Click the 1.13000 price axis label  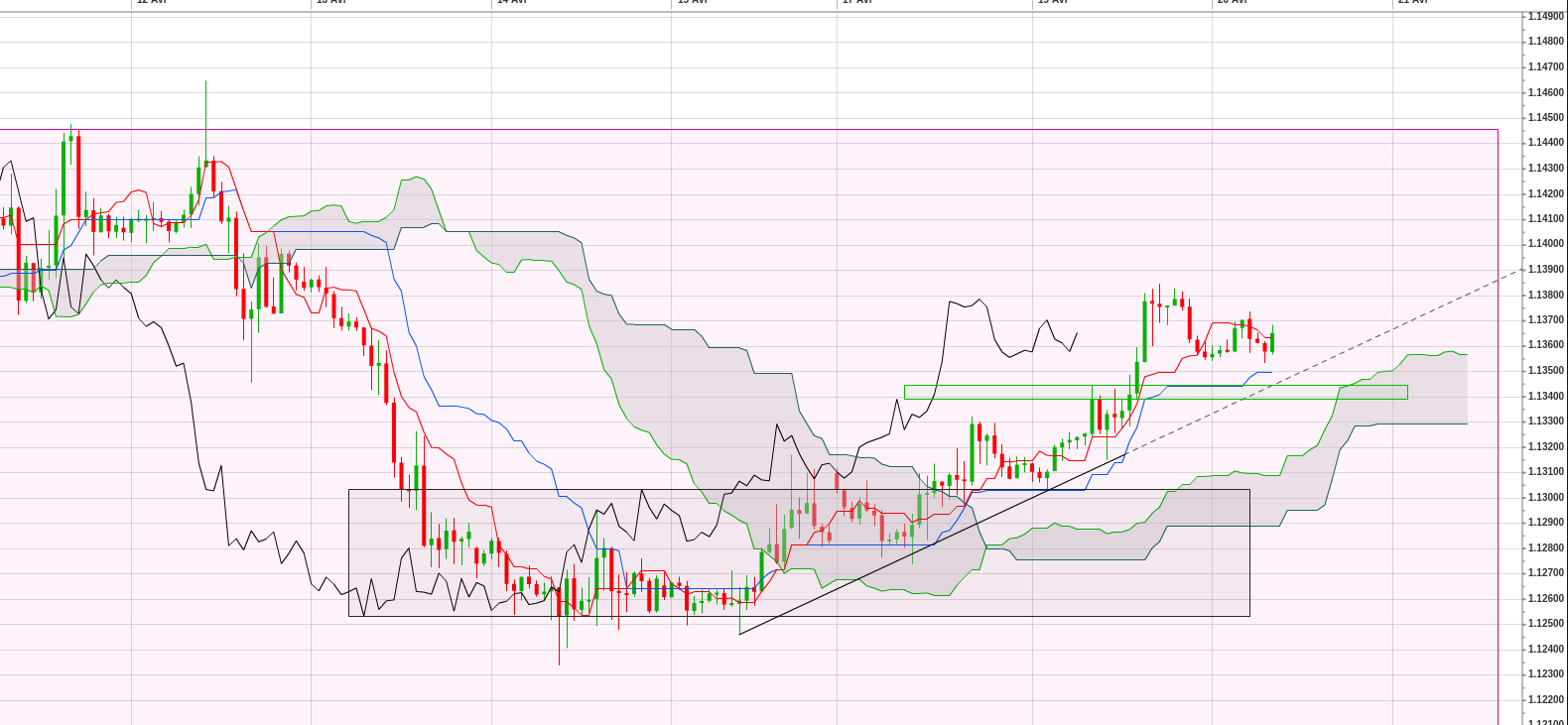[1545, 498]
